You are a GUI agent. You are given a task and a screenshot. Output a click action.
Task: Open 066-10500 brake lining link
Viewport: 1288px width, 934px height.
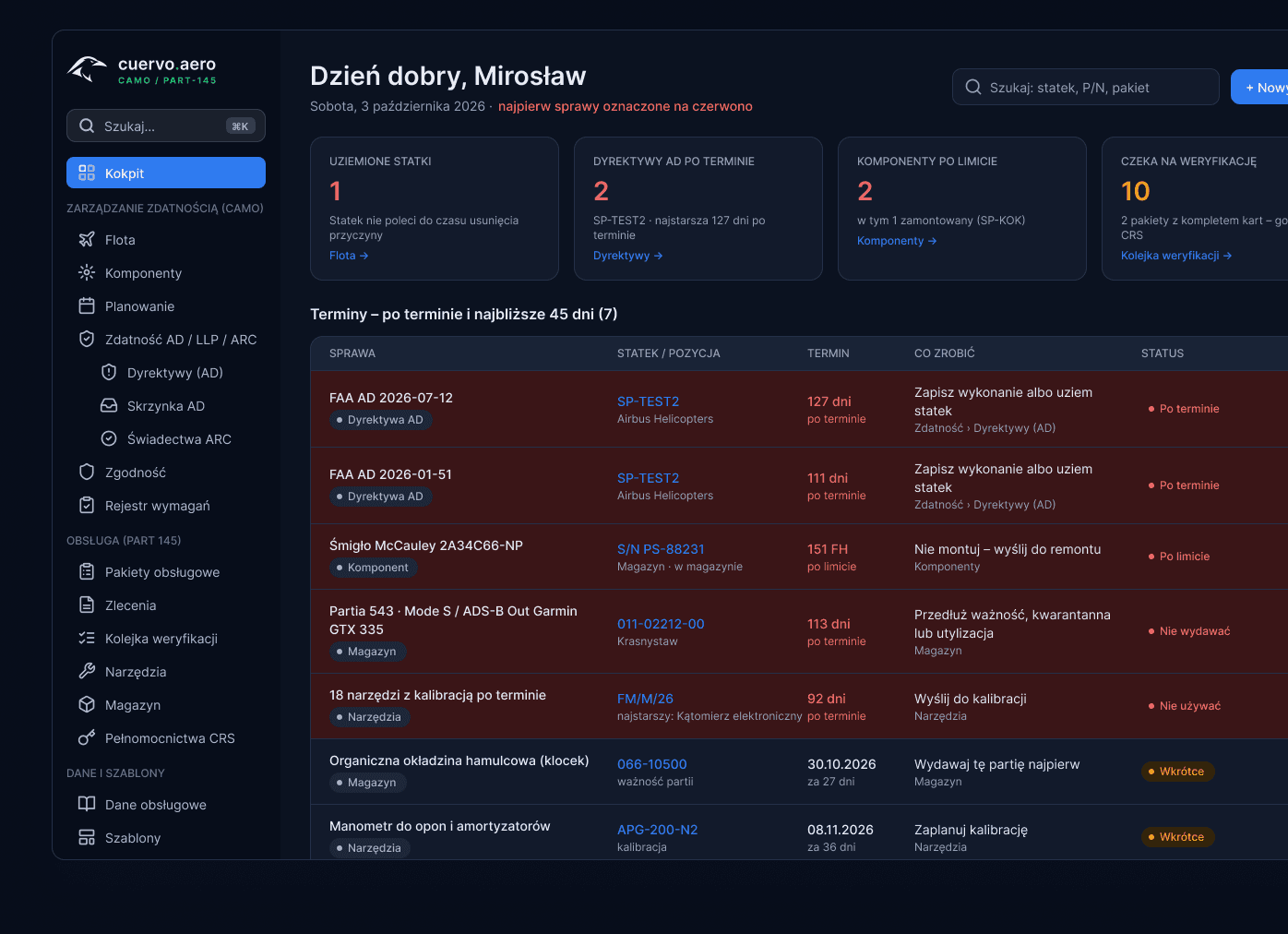pyautogui.click(x=652, y=764)
